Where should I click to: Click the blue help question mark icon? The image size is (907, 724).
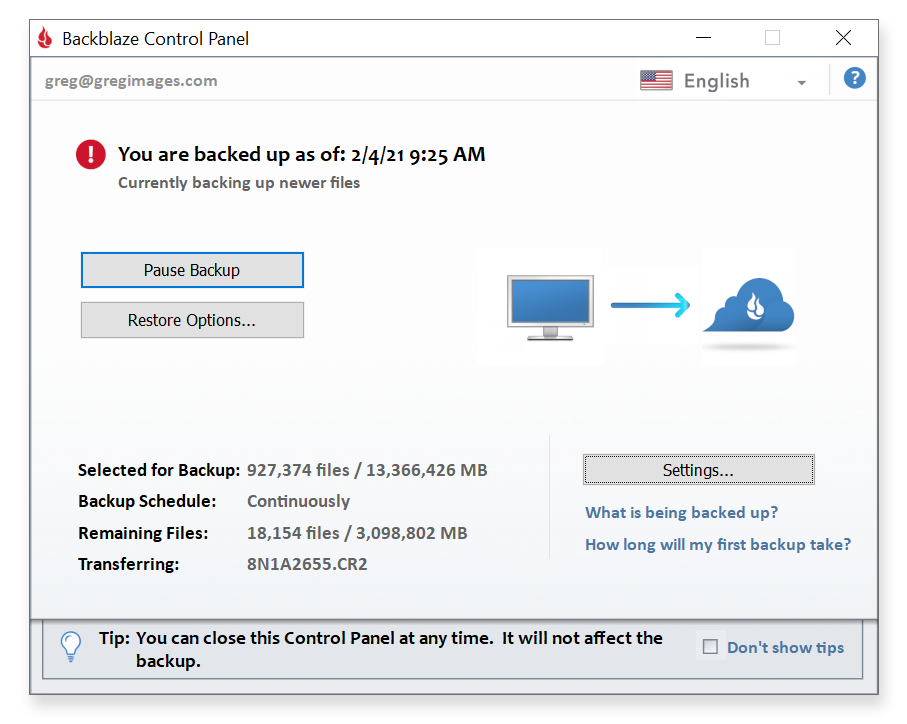click(x=854, y=78)
